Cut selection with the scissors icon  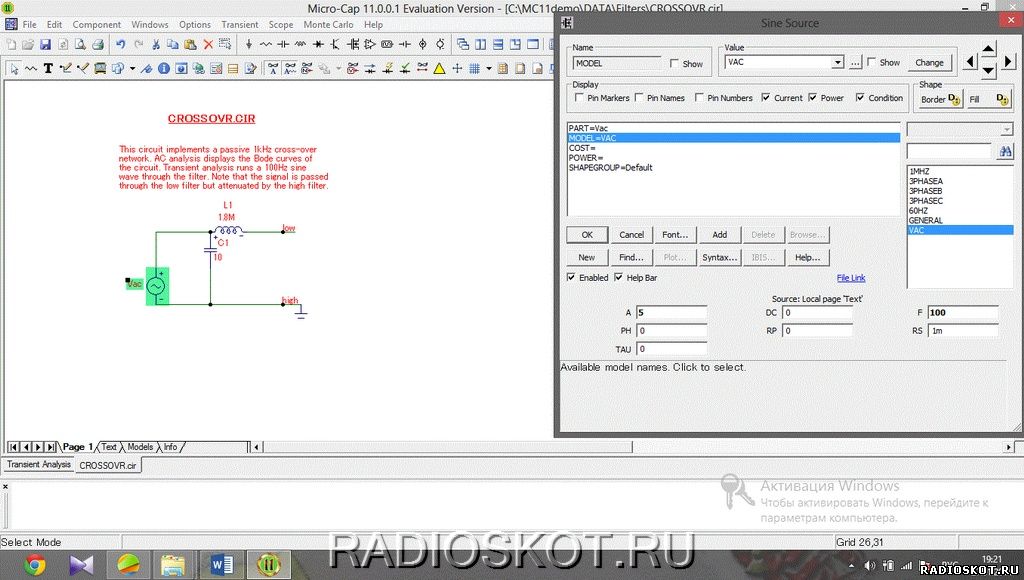155,44
